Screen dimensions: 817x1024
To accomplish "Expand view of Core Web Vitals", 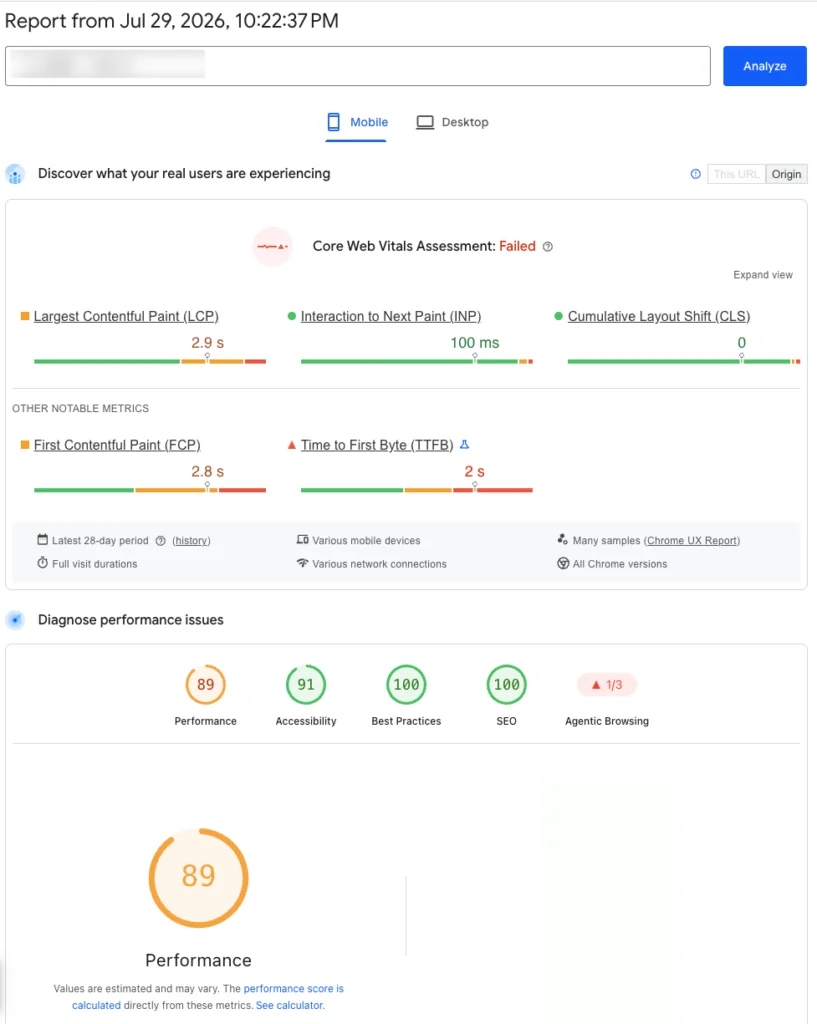I will (763, 275).
